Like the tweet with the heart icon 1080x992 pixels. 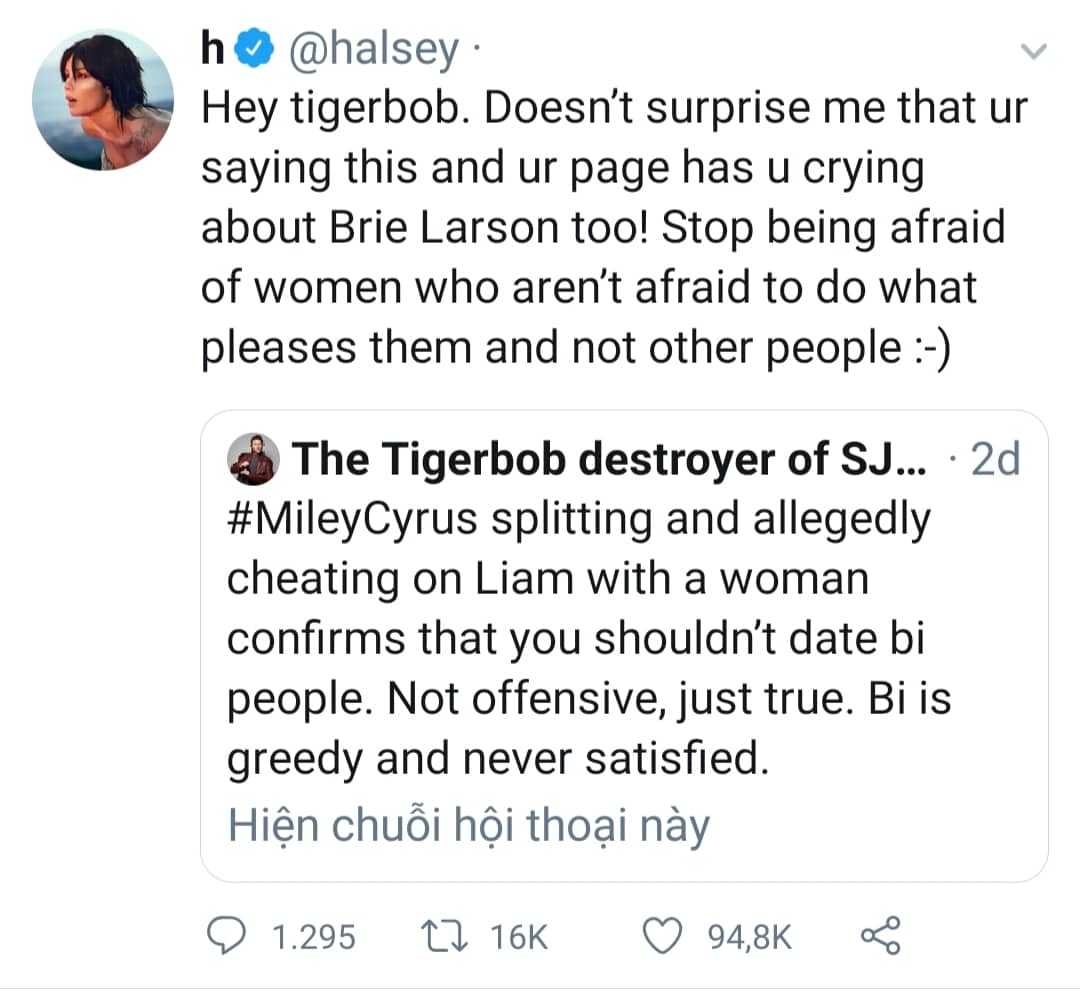[x=660, y=935]
